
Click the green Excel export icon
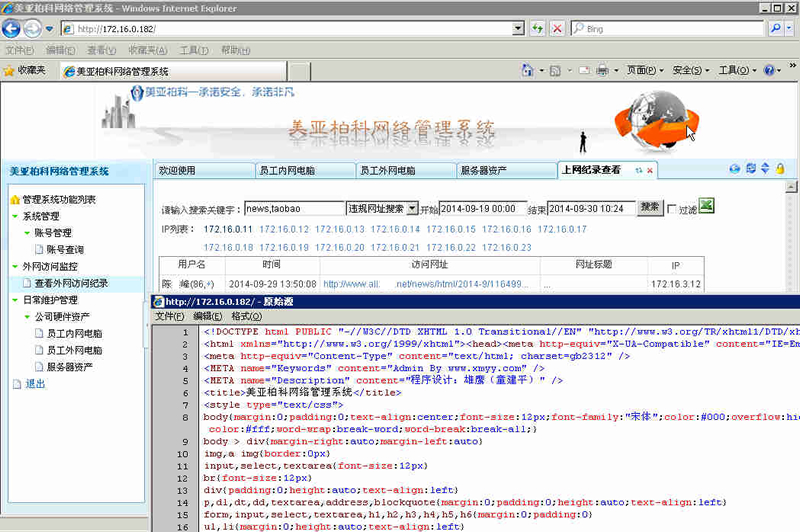[706, 206]
